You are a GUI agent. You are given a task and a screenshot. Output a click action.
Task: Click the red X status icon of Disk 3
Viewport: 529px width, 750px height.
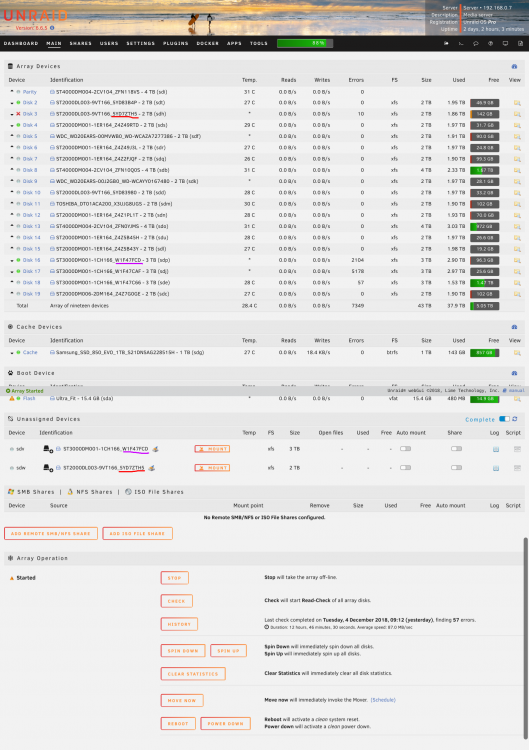(x=19, y=114)
